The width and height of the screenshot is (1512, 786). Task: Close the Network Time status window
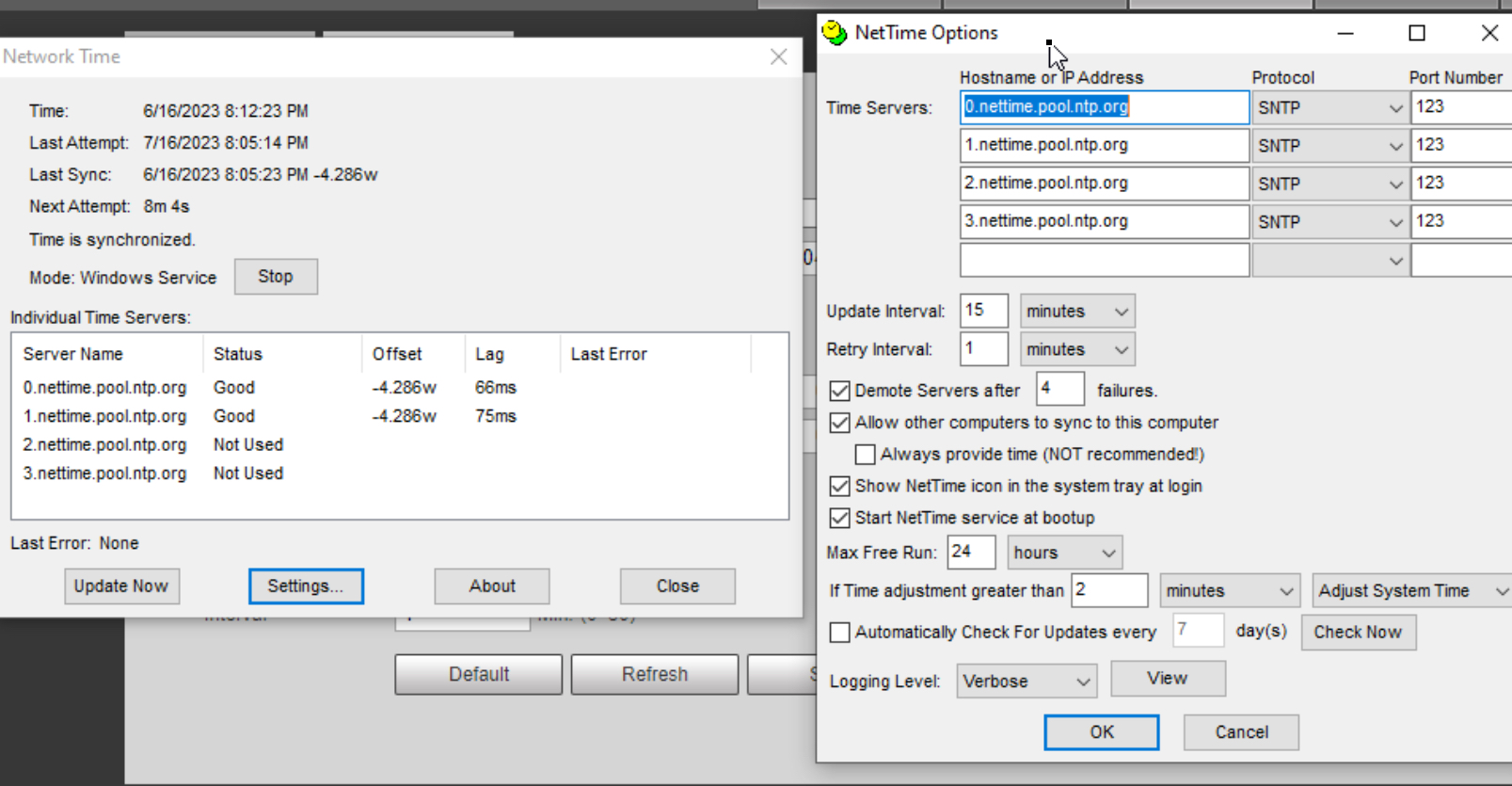point(677,586)
